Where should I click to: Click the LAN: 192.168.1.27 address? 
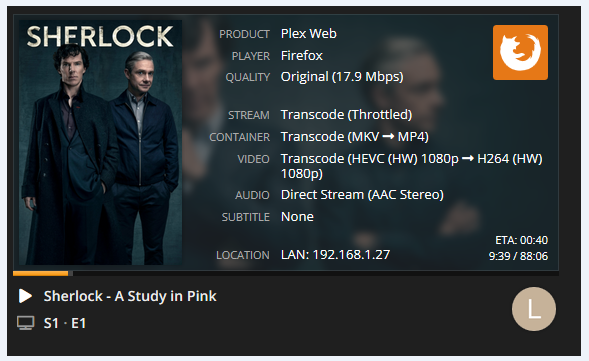coord(335,255)
